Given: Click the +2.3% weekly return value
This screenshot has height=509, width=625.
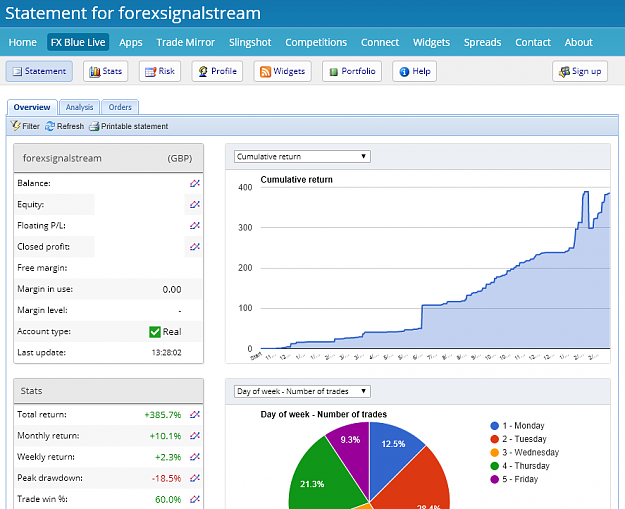Looking at the screenshot, I should coord(168,457).
